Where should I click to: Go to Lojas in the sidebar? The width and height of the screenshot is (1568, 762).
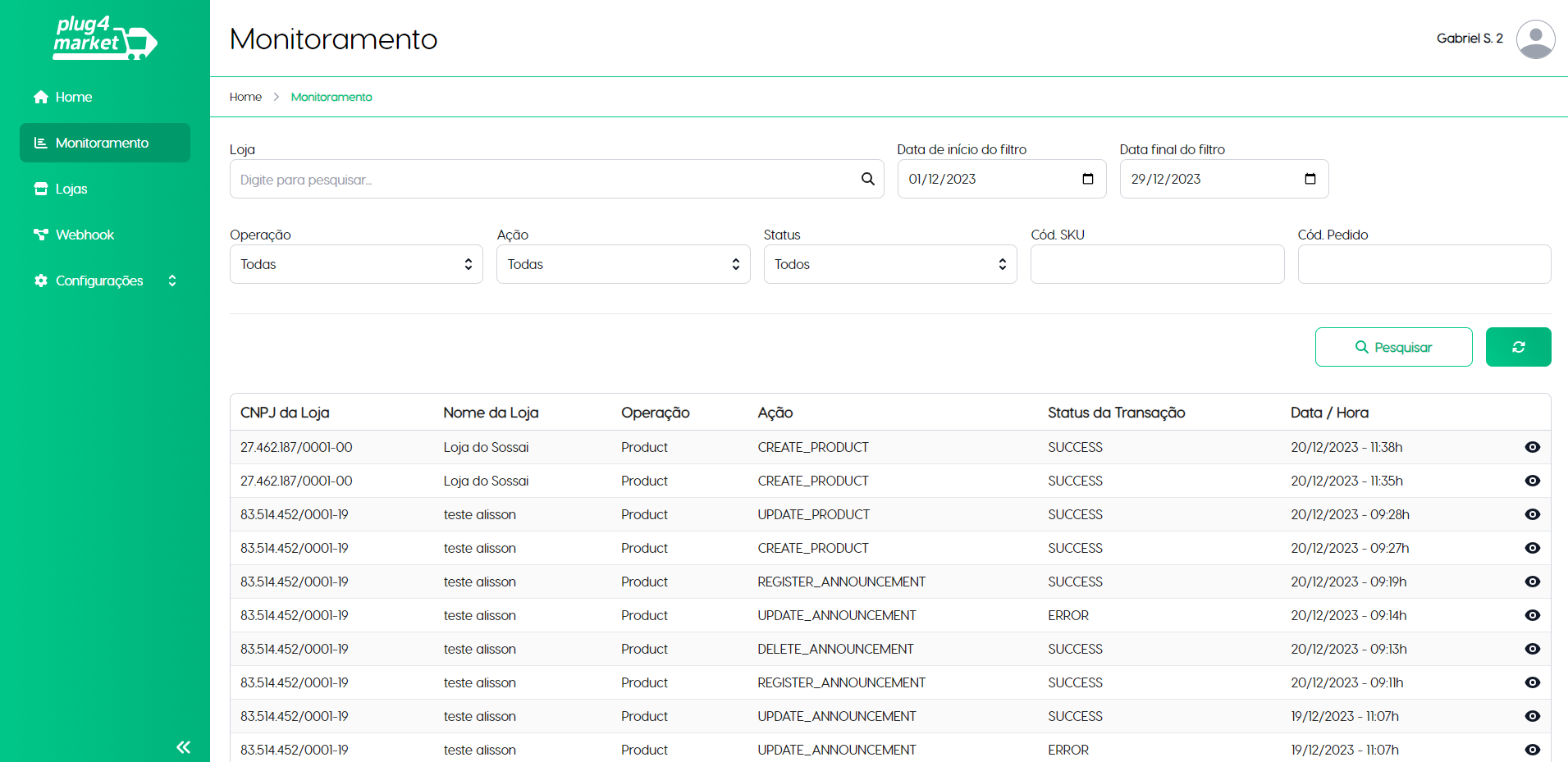(x=71, y=189)
